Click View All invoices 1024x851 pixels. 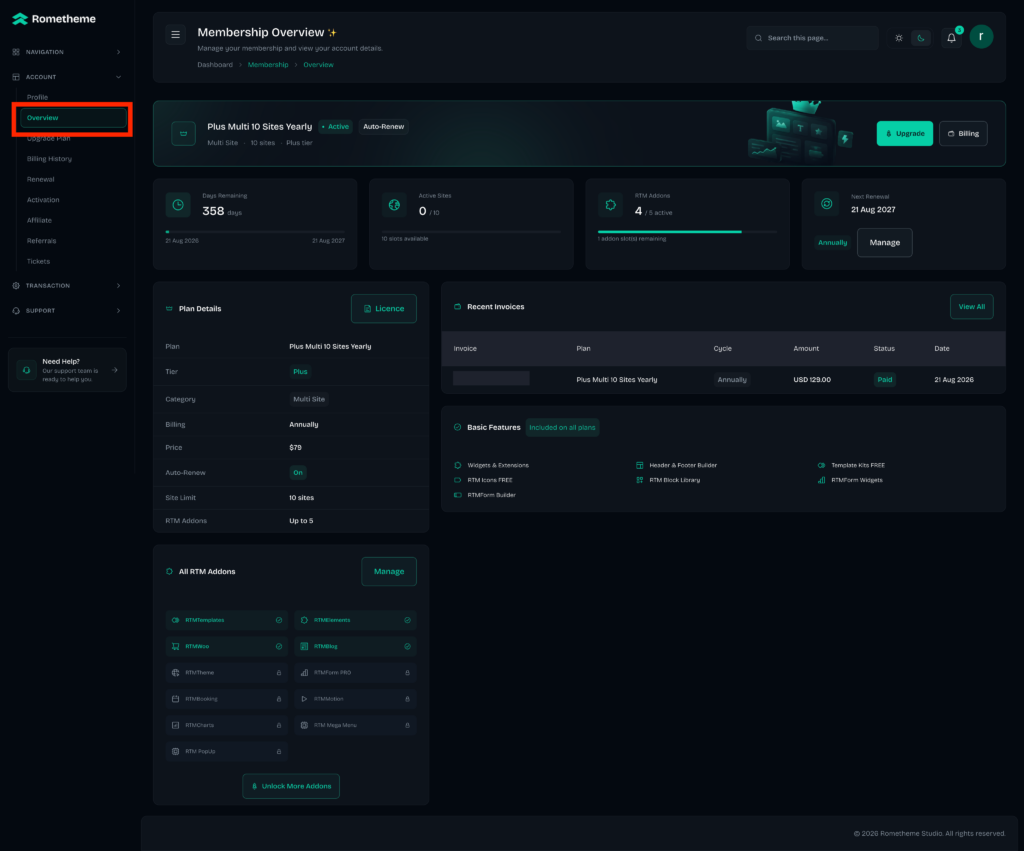click(971, 306)
